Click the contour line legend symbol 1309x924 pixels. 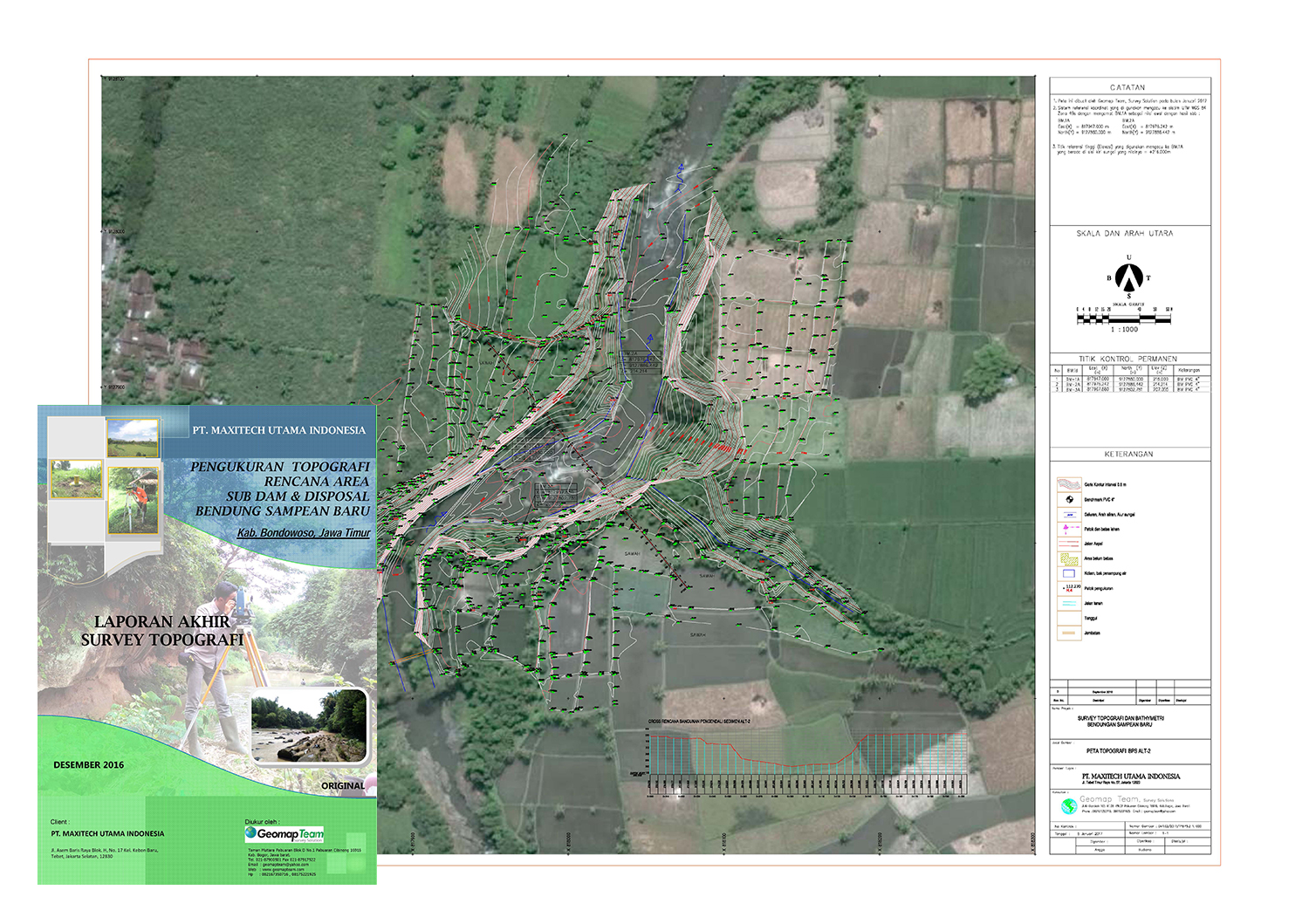point(1069,483)
